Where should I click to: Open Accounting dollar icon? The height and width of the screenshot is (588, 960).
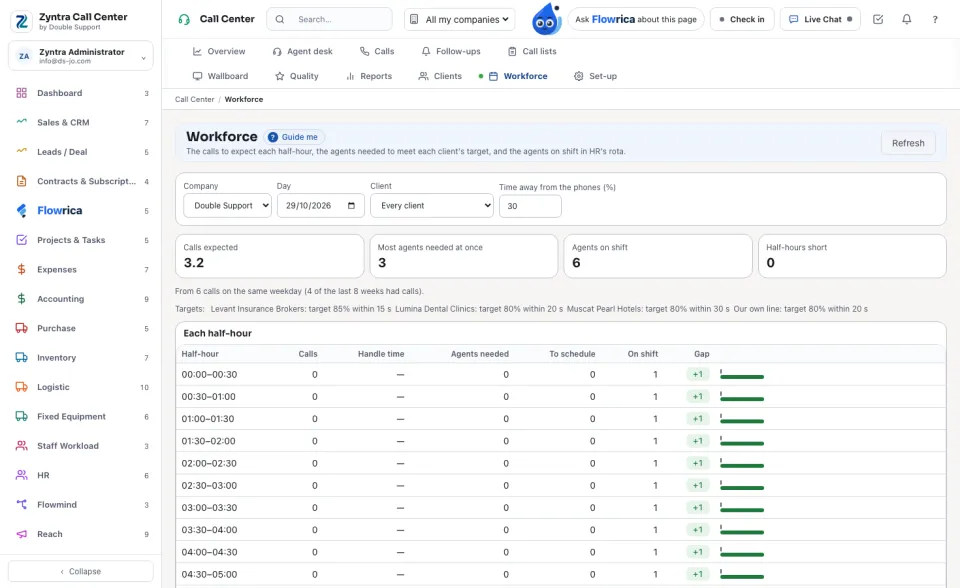pos(21,299)
